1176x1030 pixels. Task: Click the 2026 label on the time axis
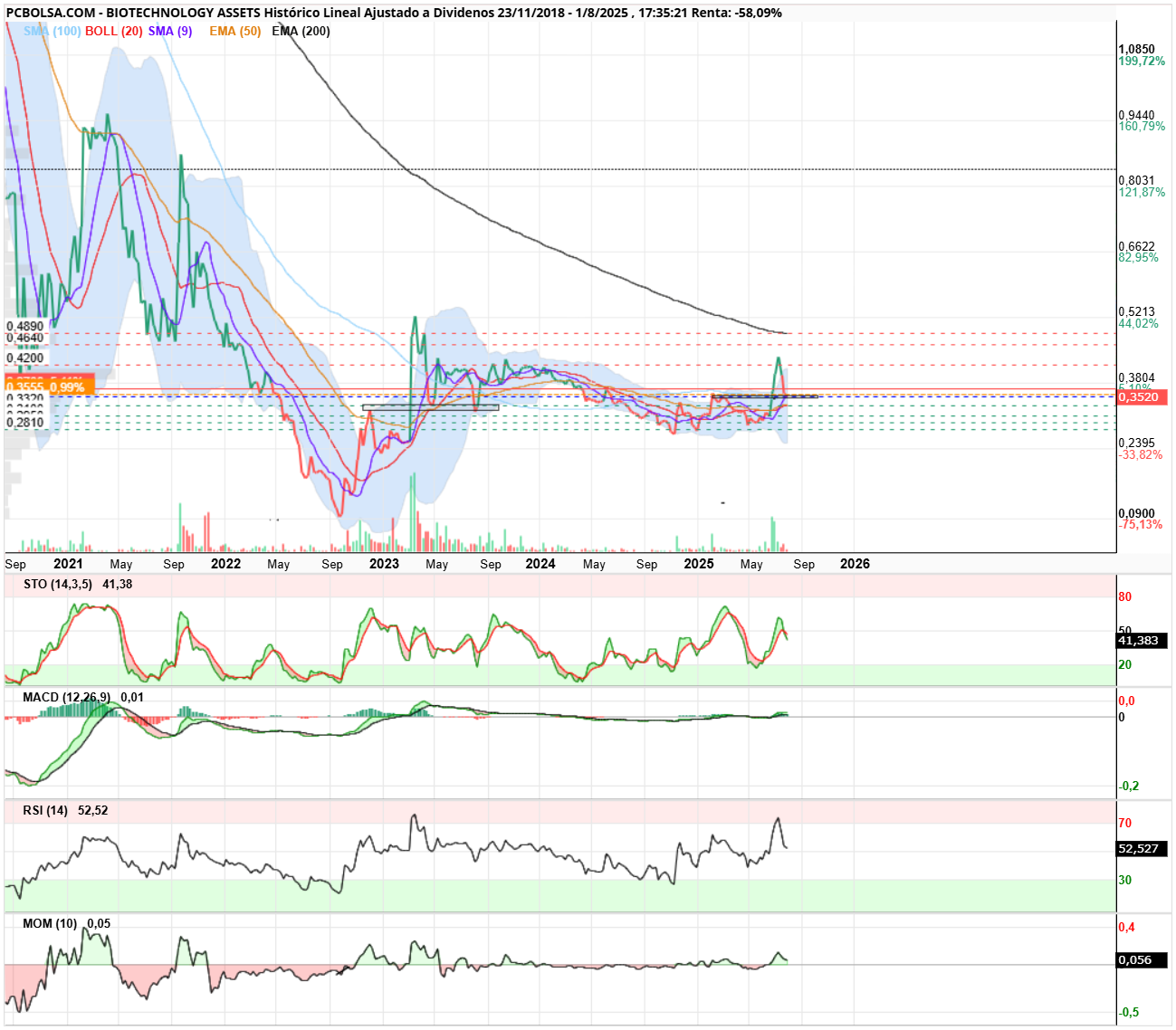tap(855, 563)
